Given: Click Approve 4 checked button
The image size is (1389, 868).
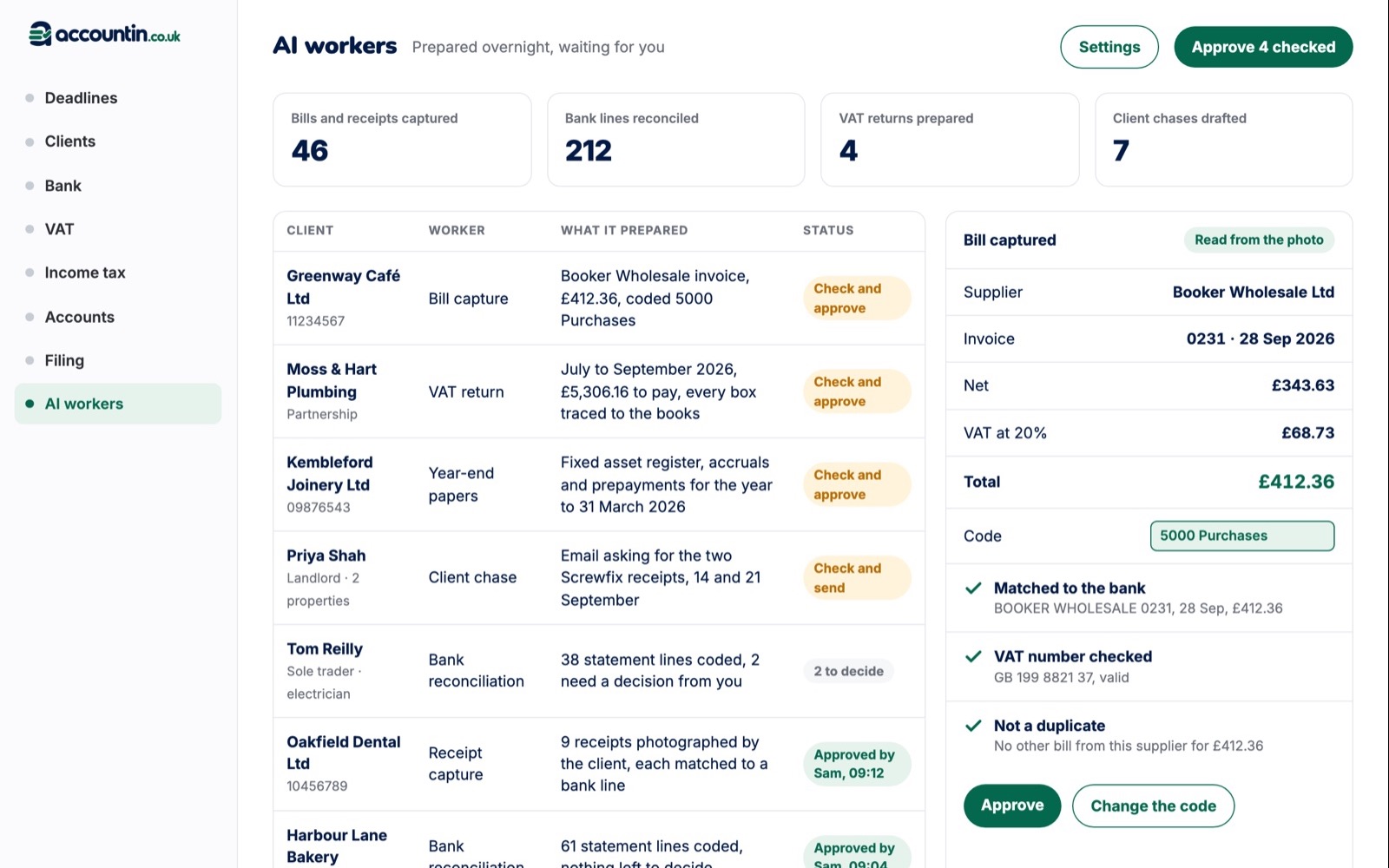Looking at the screenshot, I should pos(1263,47).
